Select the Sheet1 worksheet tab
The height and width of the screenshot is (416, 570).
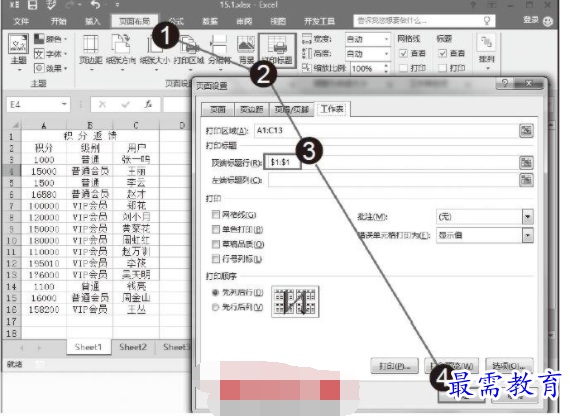[x=88, y=347]
